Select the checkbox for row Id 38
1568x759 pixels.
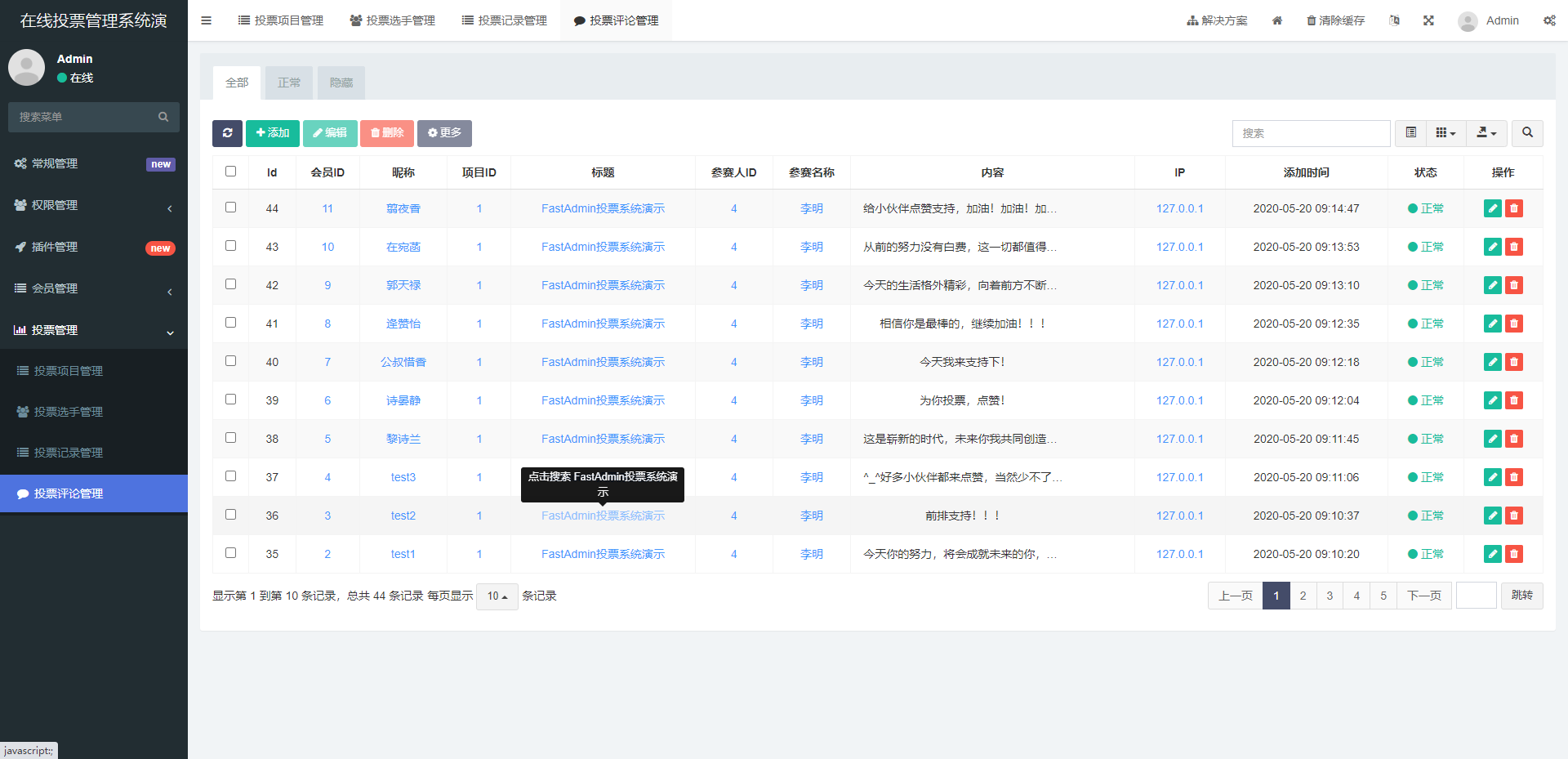230,438
